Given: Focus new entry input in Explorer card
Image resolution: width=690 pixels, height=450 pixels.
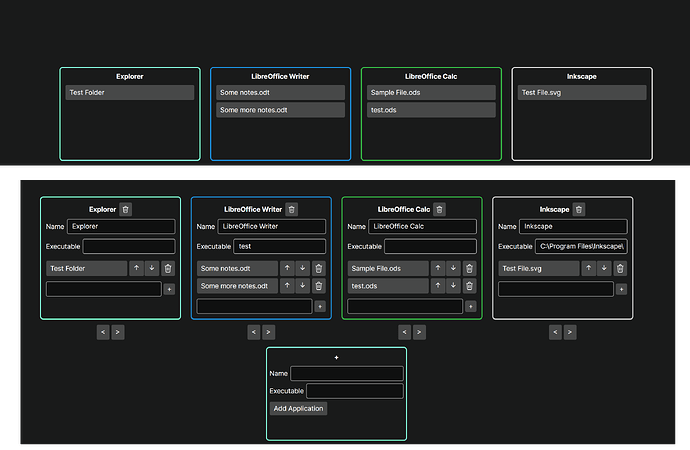Looking at the screenshot, I should pos(104,289).
